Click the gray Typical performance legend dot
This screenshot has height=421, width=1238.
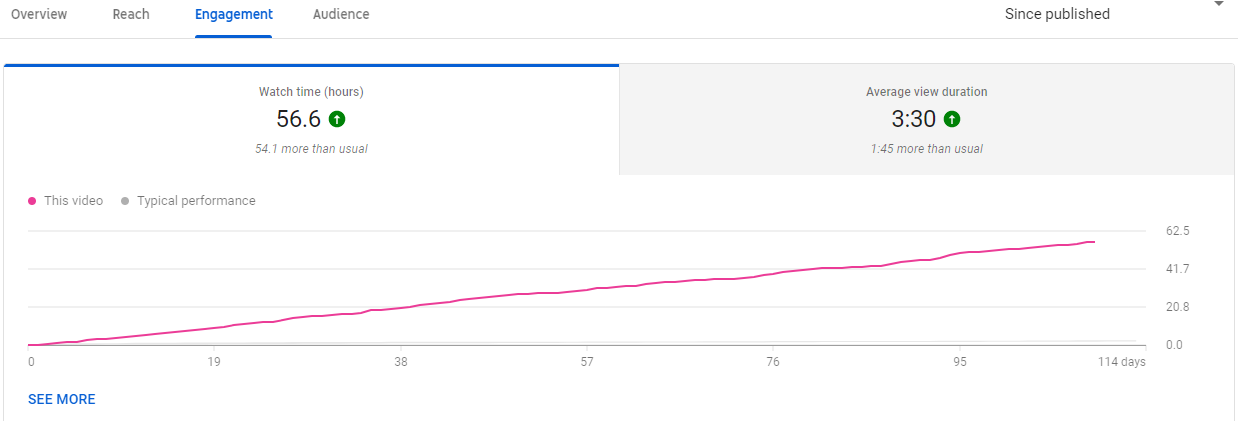(125, 201)
